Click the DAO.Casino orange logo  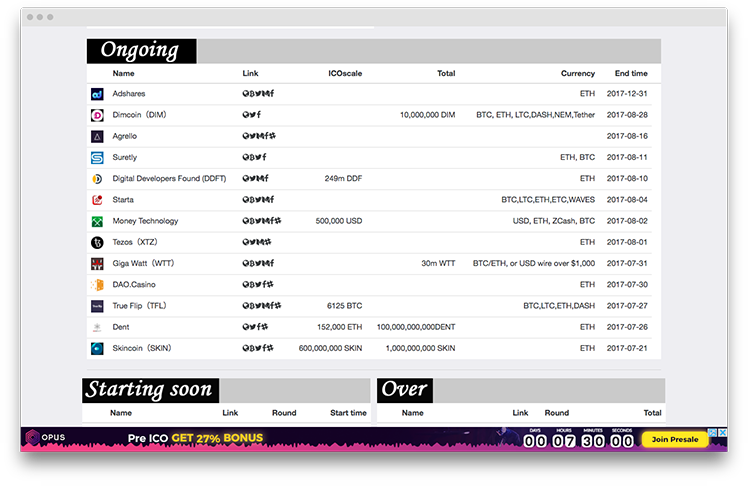[x=97, y=285]
